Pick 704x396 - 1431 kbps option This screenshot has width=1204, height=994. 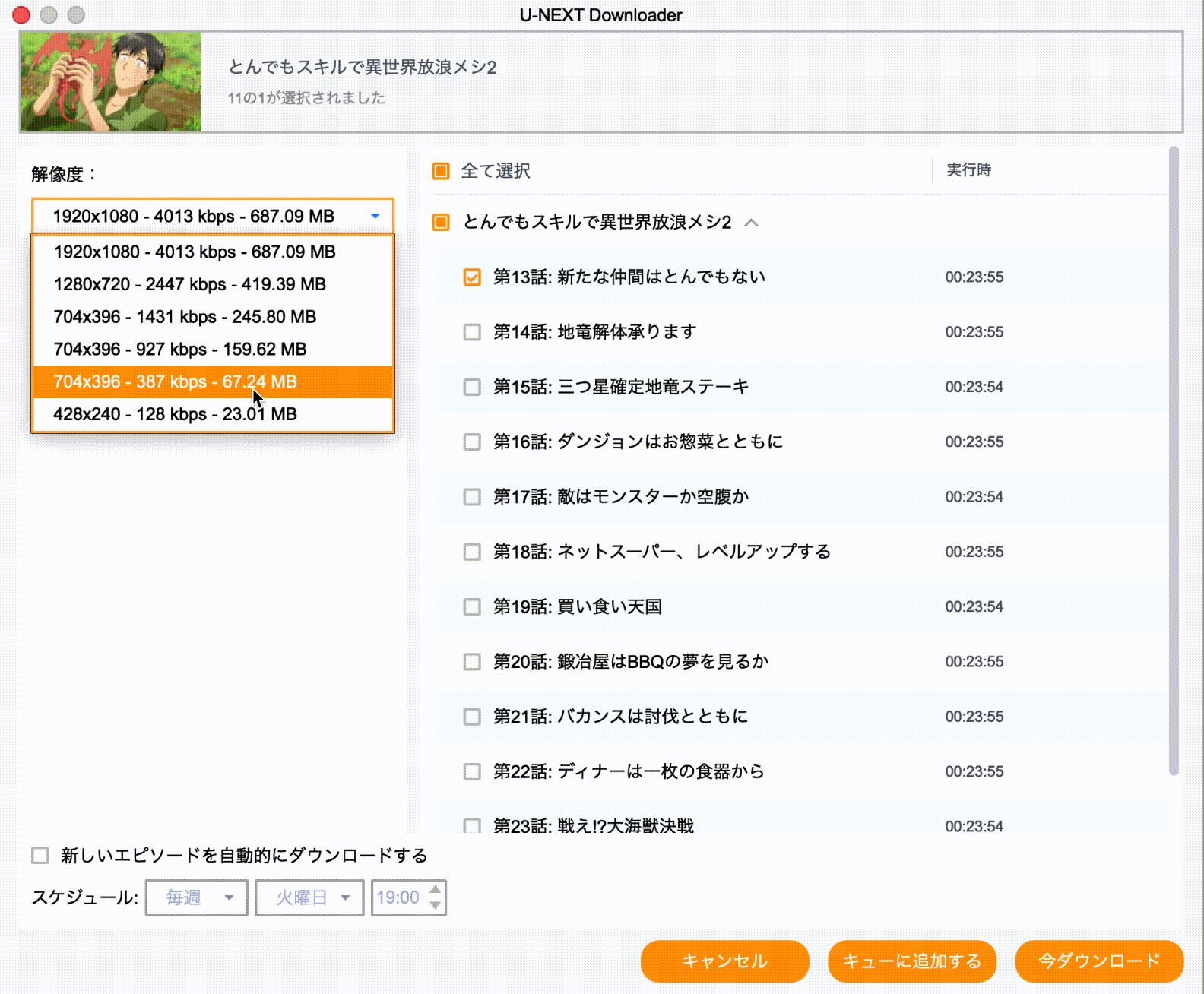pyautogui.click(x=185, y=317)
